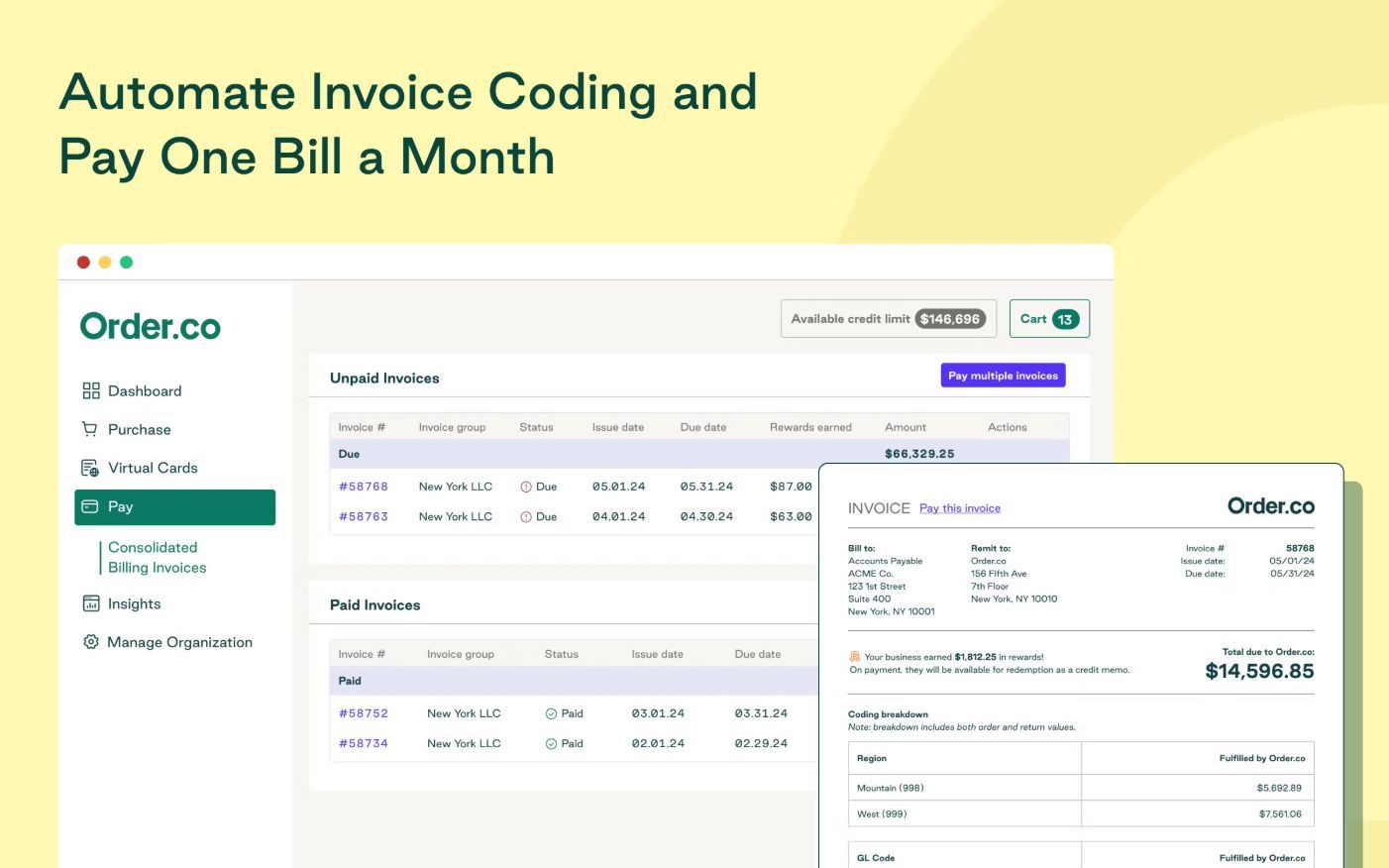Click the $14,596.85 total due amount

1259,671
